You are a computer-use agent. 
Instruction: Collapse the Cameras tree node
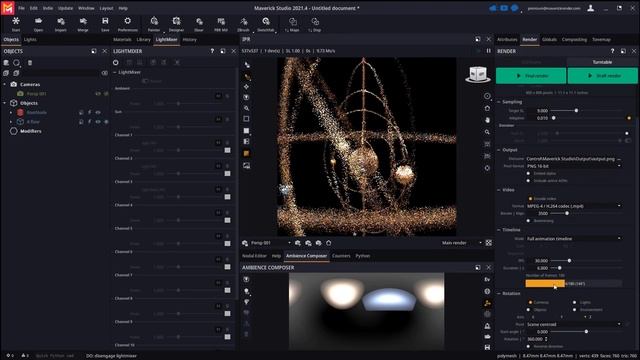coord(4,84)
